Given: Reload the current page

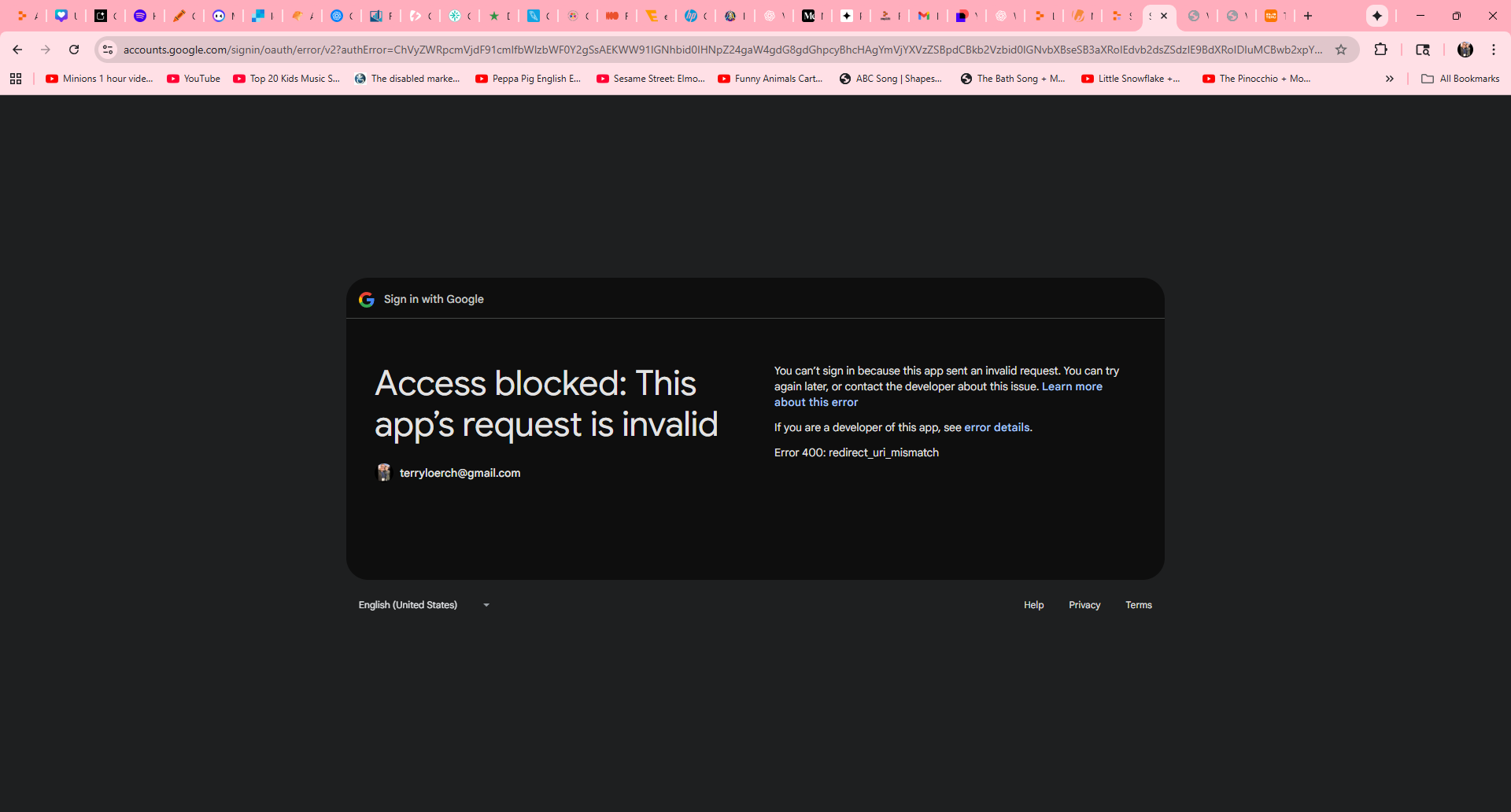Looking at the screenshot, I should [74, 50].
